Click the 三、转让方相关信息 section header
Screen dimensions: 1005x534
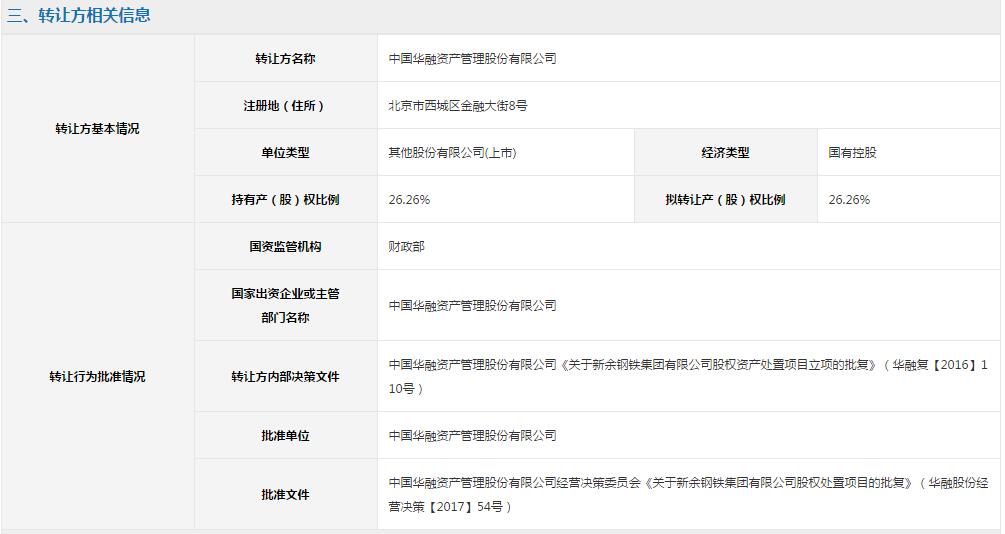click(79, 17)
